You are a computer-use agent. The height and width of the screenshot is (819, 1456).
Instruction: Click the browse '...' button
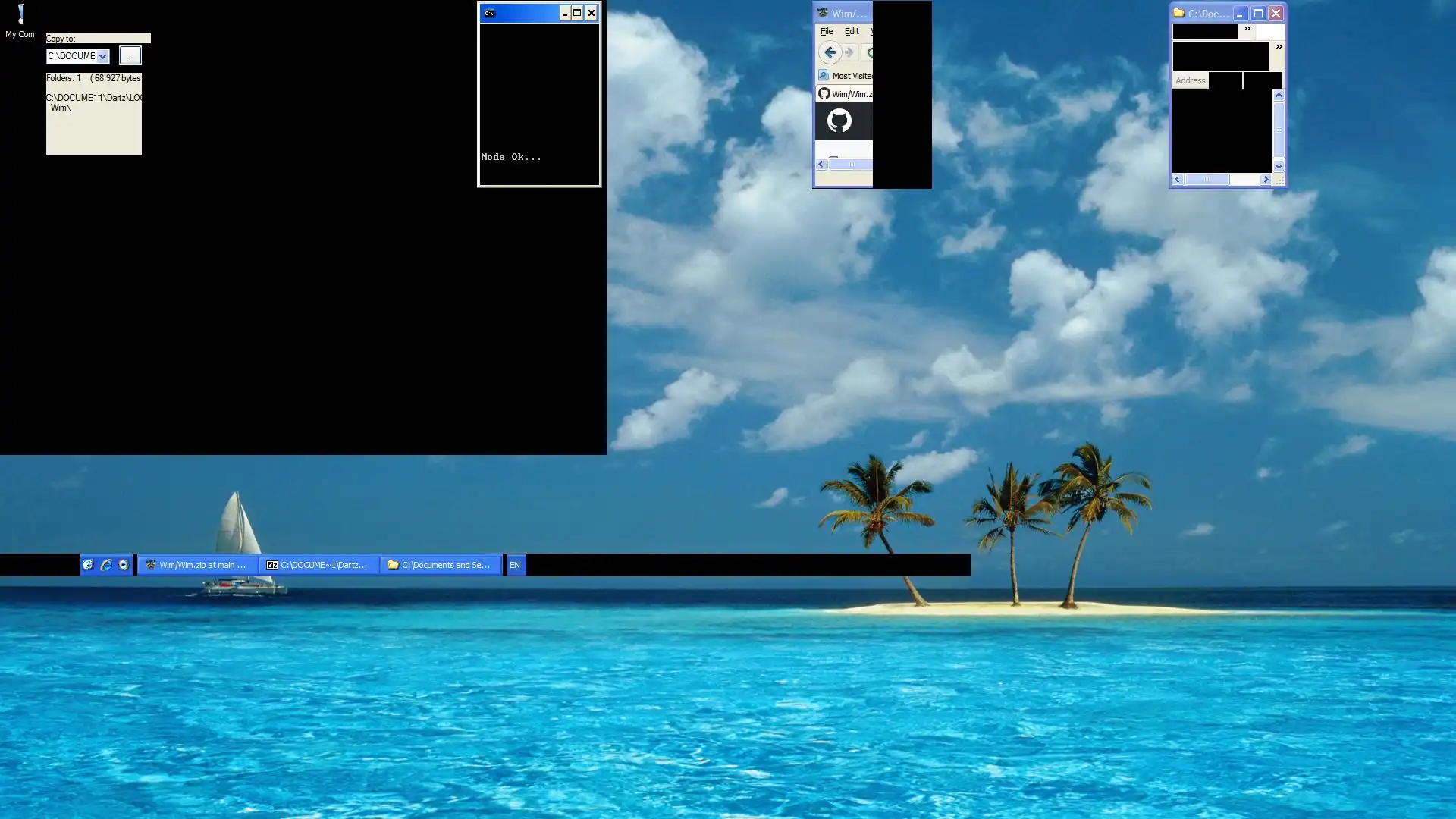coord(130,56)
